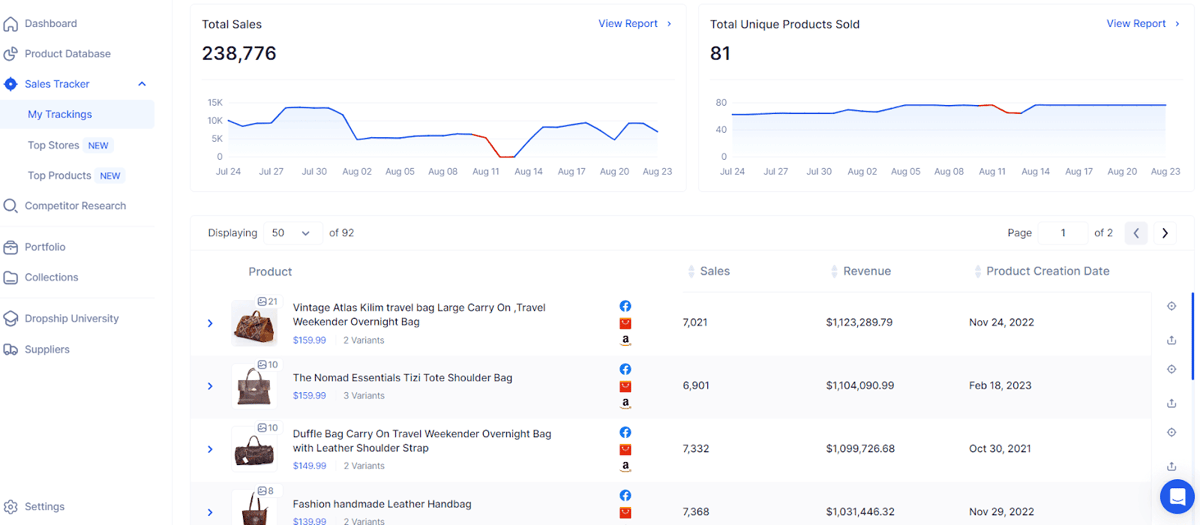
Task: Open the Nomad Essentials Tote thumbnail image
Action: click(x=255, y=386)
